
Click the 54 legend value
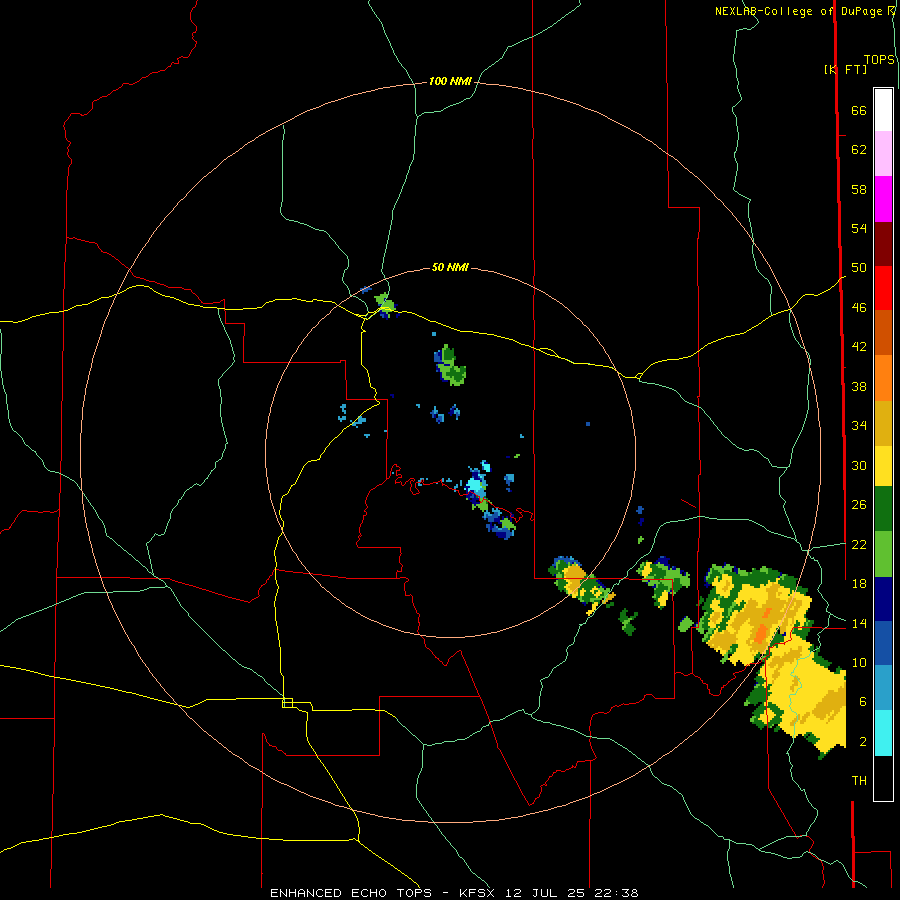(859, 228)
